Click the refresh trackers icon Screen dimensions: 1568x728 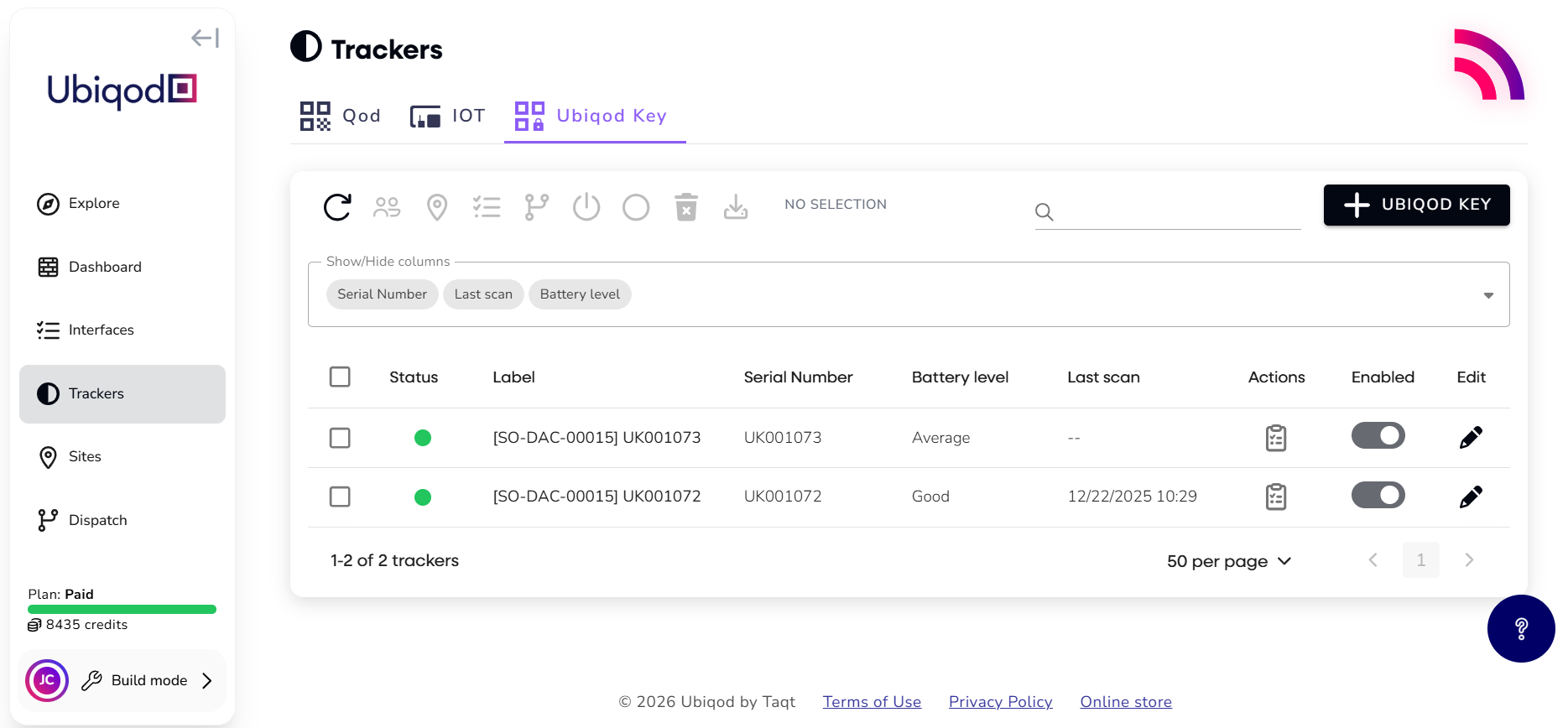(337, 206)
